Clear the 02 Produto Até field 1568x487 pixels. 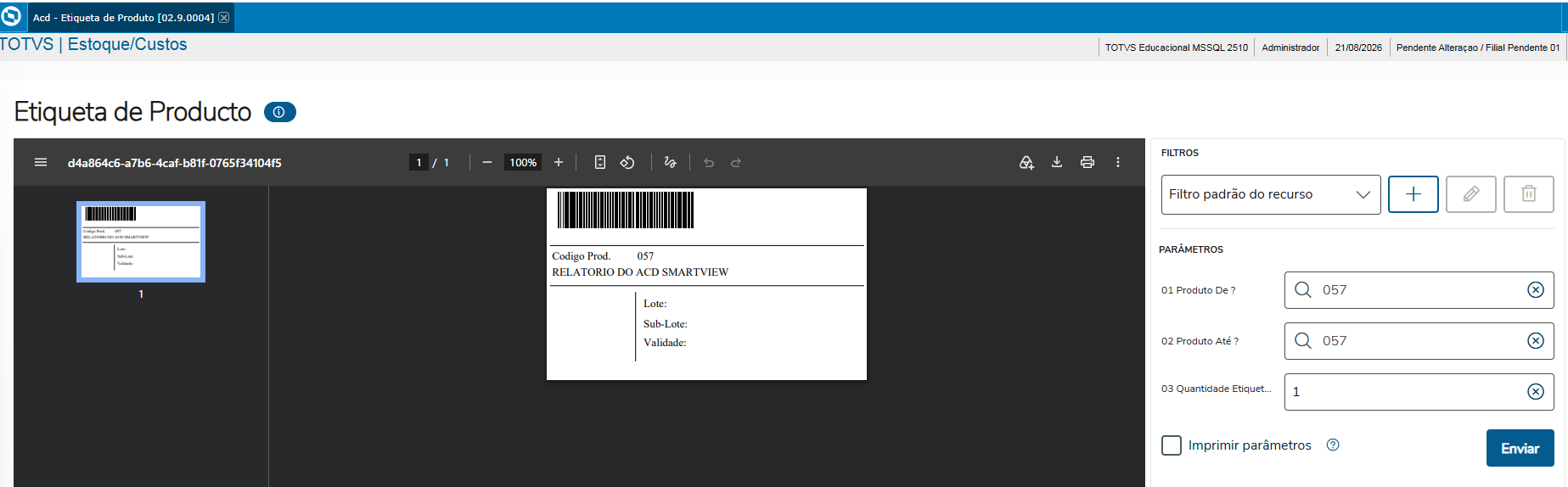pos(1536,341)
